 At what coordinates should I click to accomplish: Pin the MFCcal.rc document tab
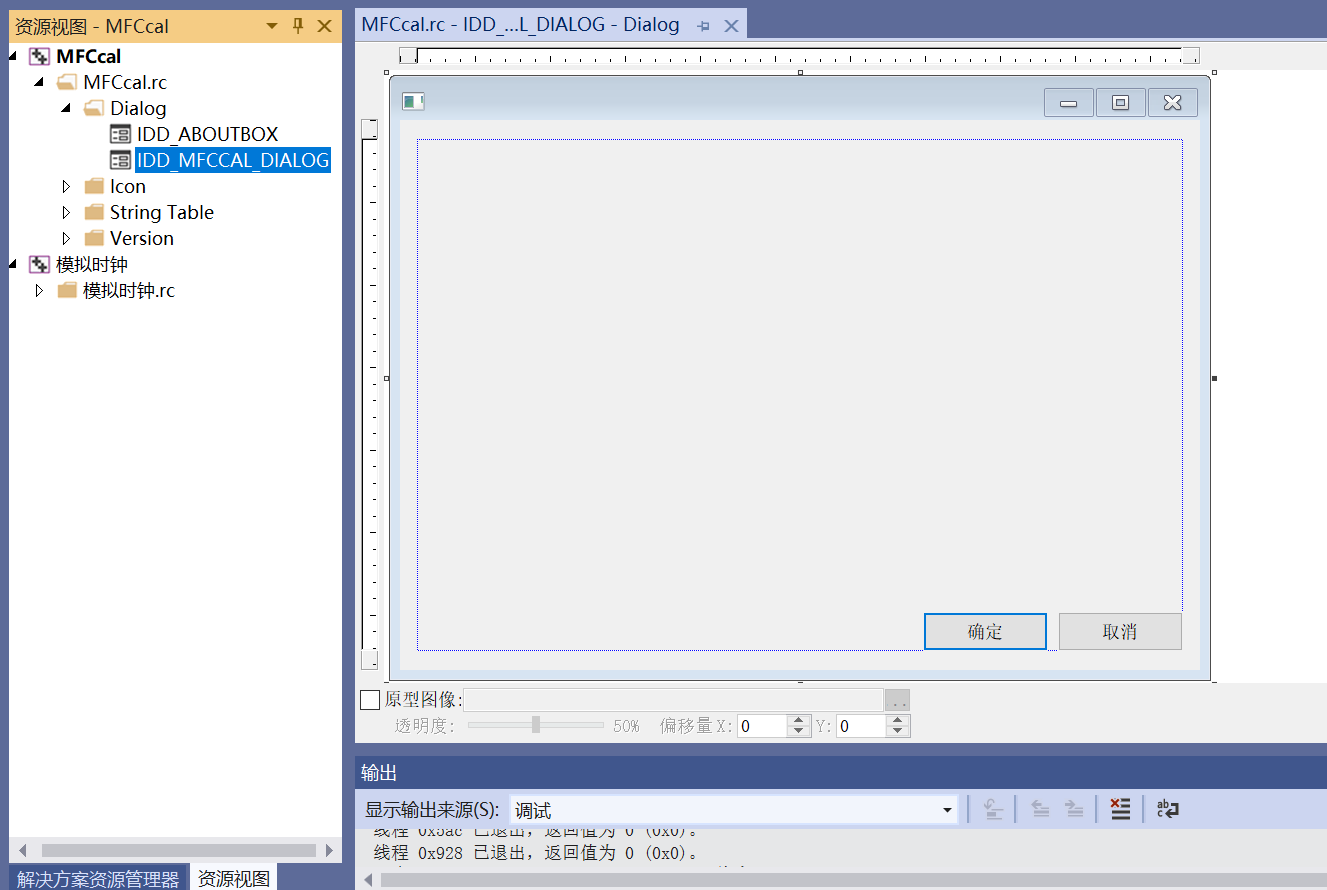pyautogui.click(x=704, y=26)
